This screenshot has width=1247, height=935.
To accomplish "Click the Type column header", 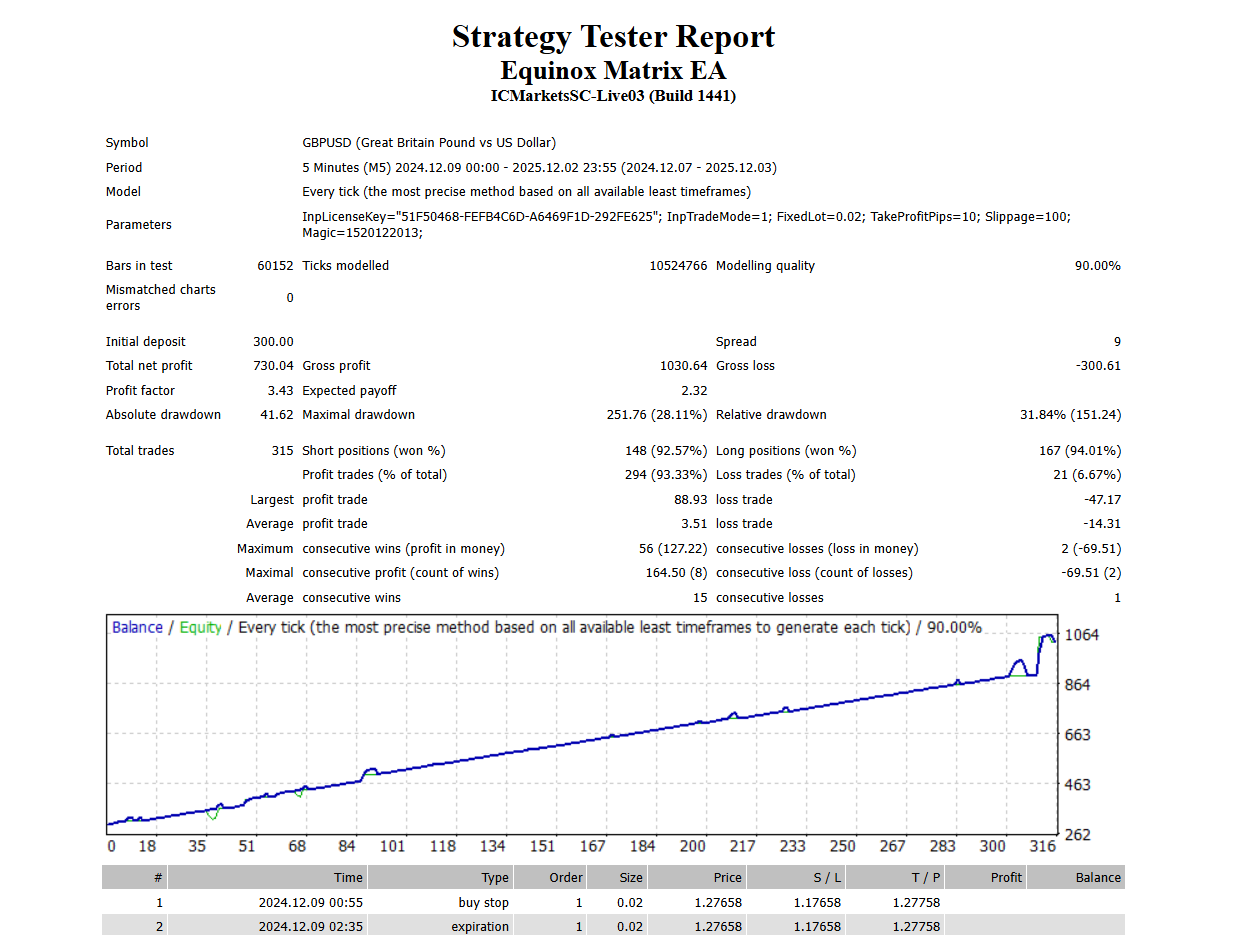I will [495, 877].
